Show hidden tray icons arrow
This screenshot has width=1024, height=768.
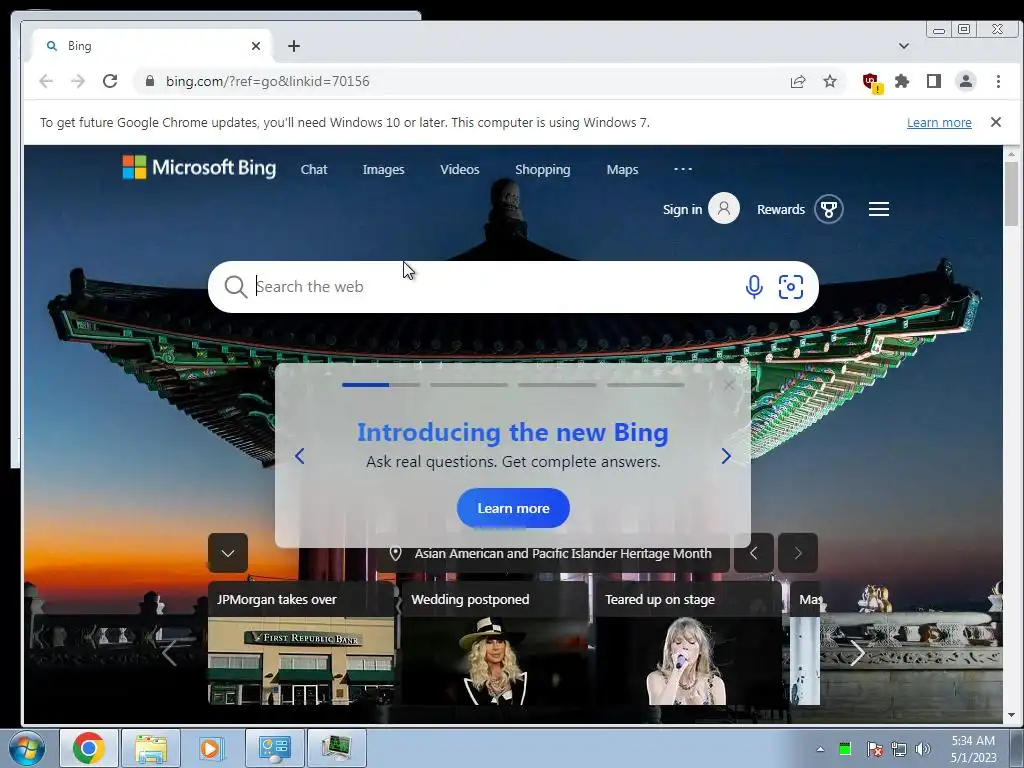820,749
